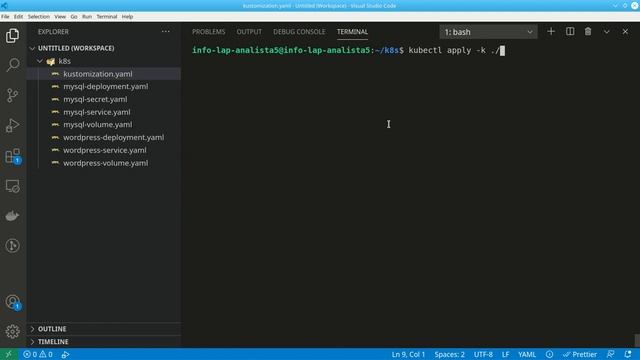Open the Search view
The image size is (640, 360).
click(x=13, y=65)
